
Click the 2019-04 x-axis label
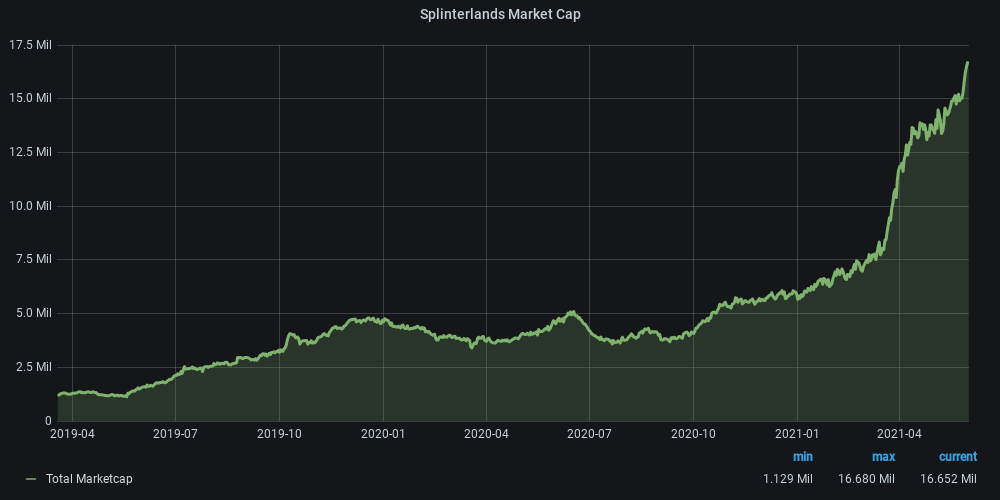click(72, 434)
